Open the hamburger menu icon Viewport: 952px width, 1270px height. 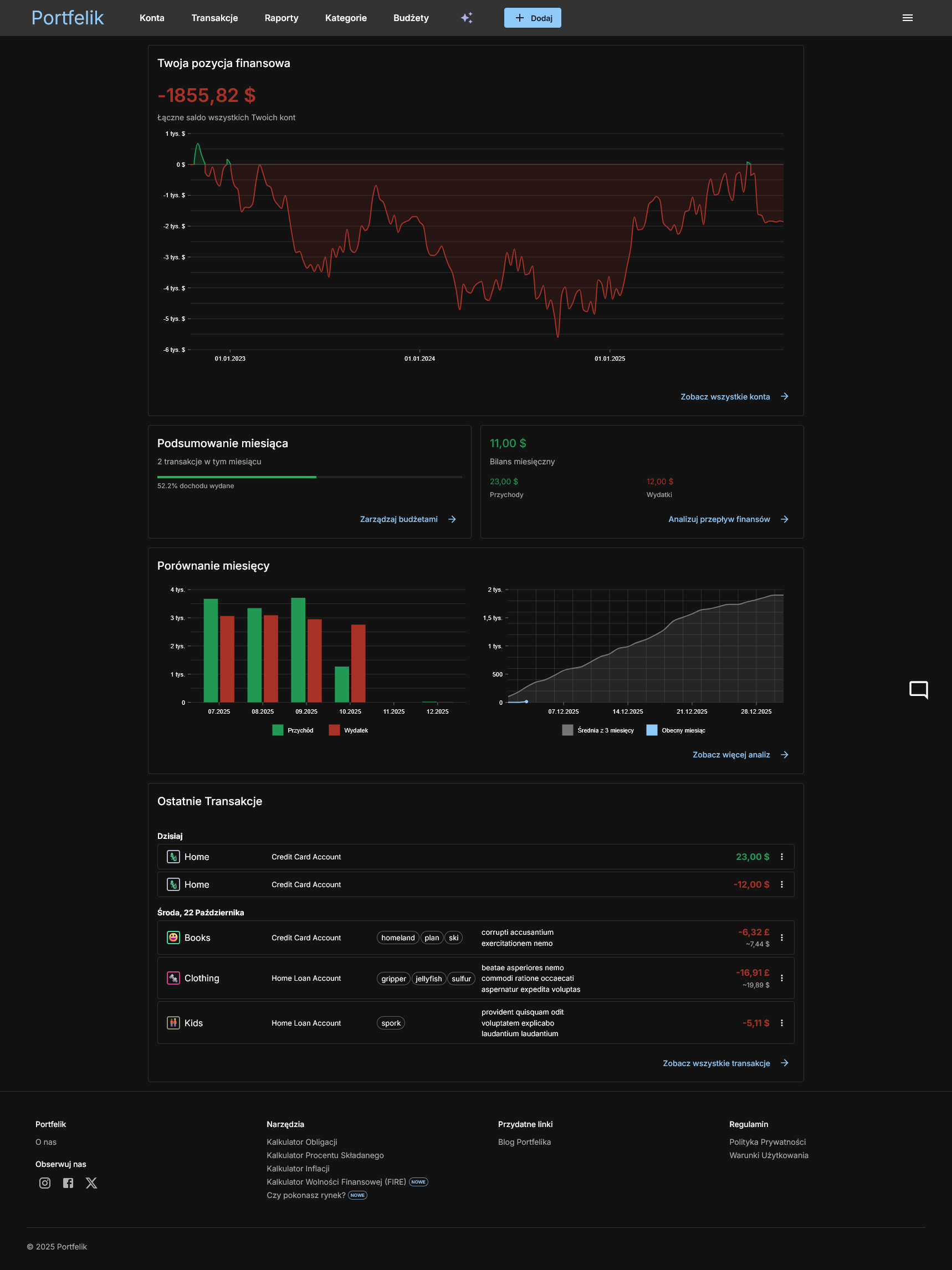(x=907, y=18)
